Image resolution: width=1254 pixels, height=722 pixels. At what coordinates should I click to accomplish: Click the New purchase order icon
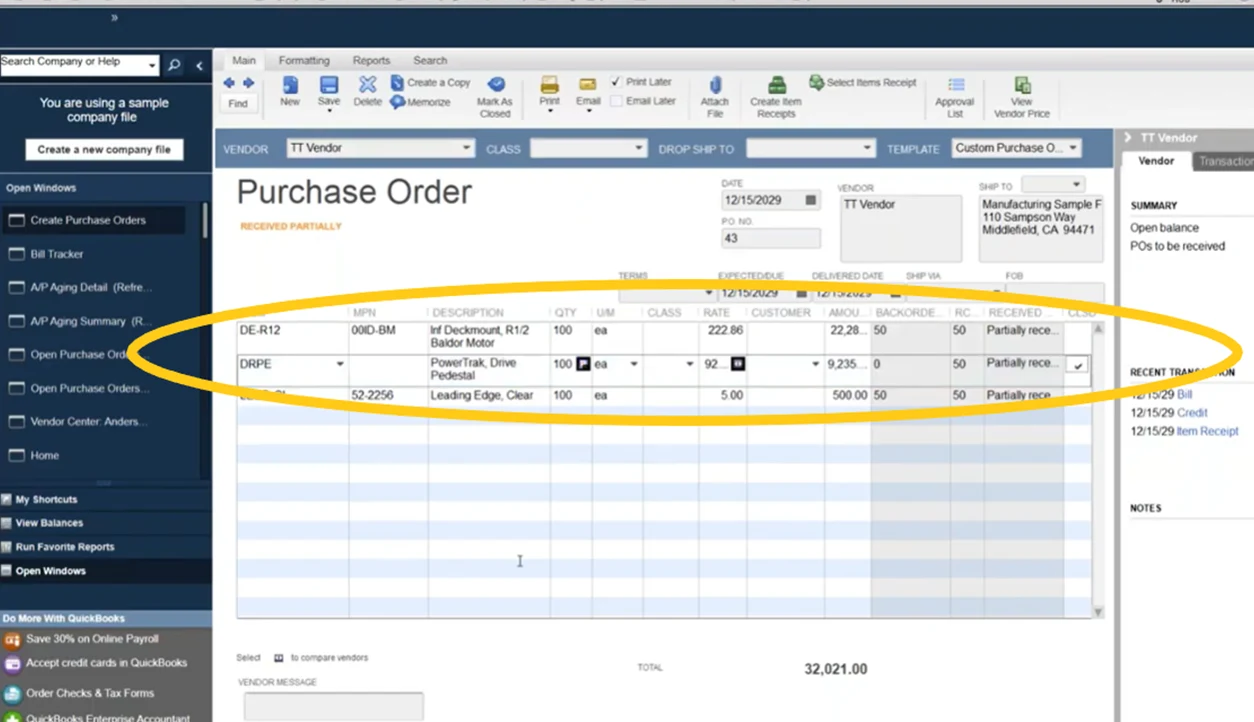coord(290,87)
